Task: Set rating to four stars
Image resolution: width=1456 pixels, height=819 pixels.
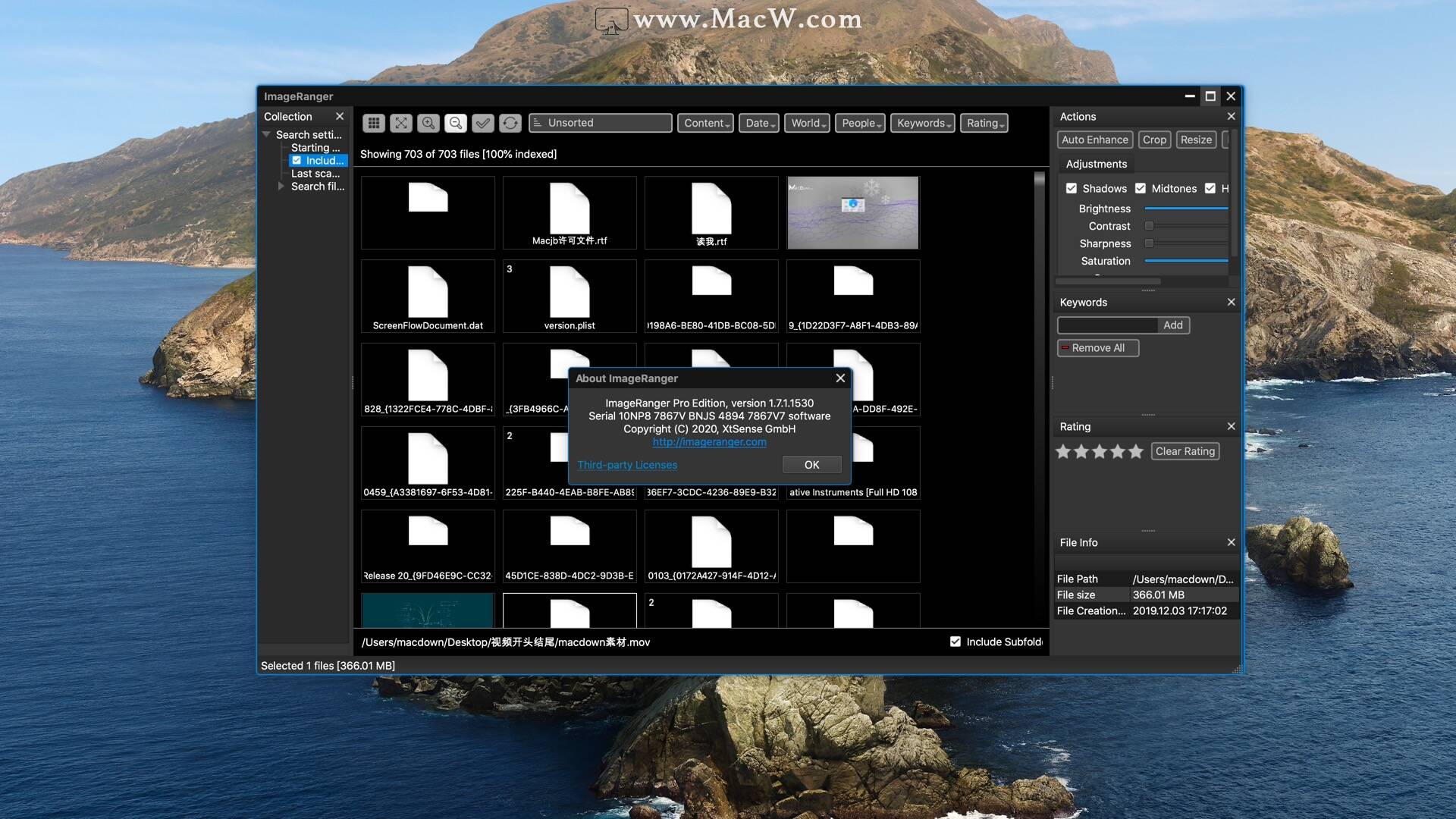Action: [1118, 451]
